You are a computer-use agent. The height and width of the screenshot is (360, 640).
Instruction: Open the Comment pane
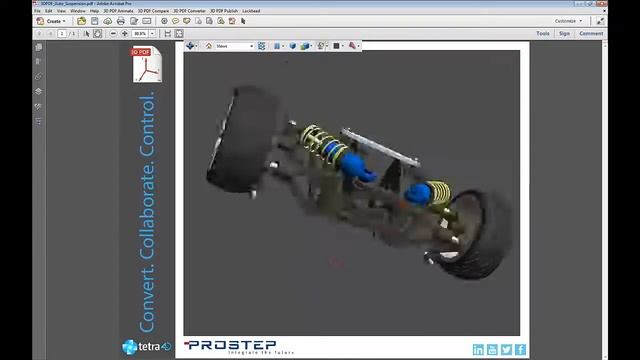click(x=591, y=33)
